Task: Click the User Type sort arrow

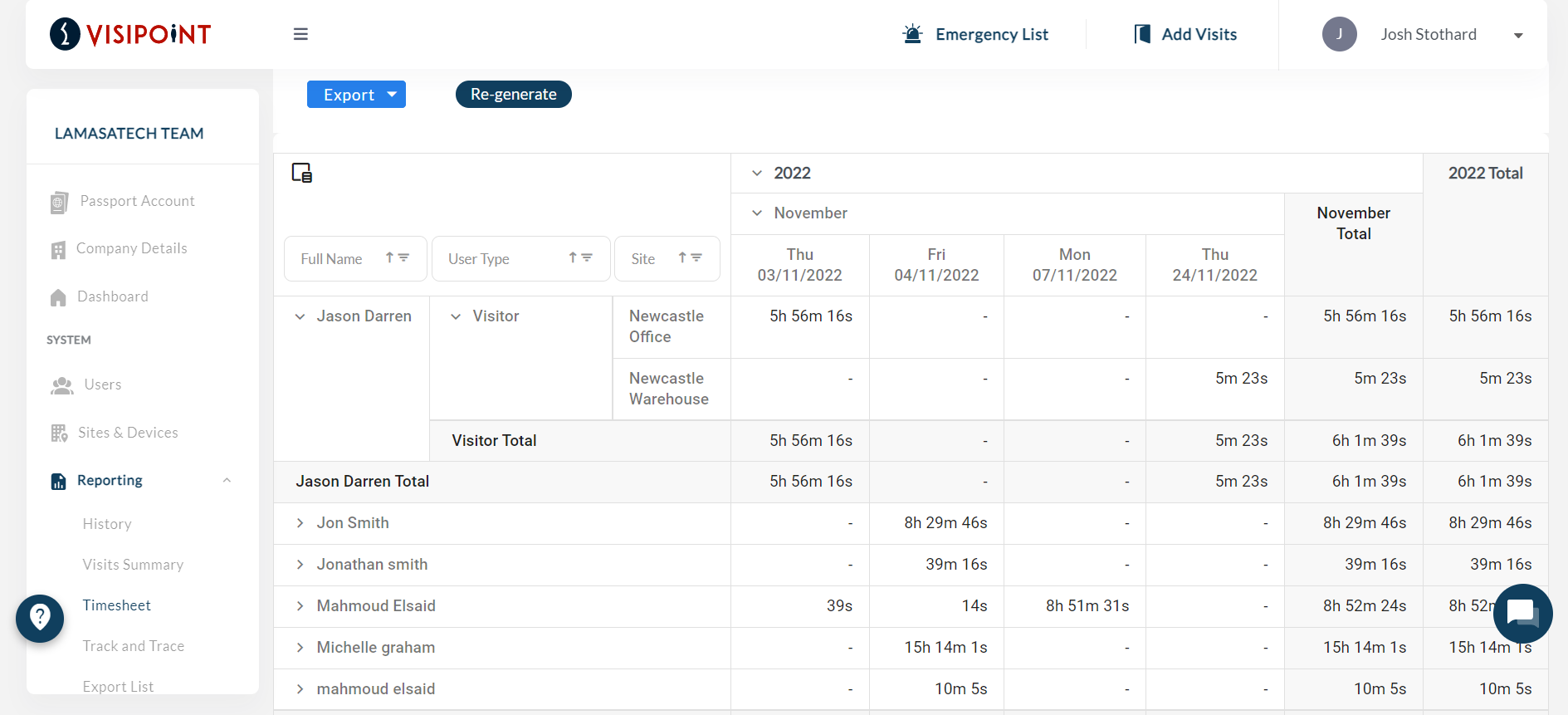Action: pyautogui.click(x=572, y=258)
